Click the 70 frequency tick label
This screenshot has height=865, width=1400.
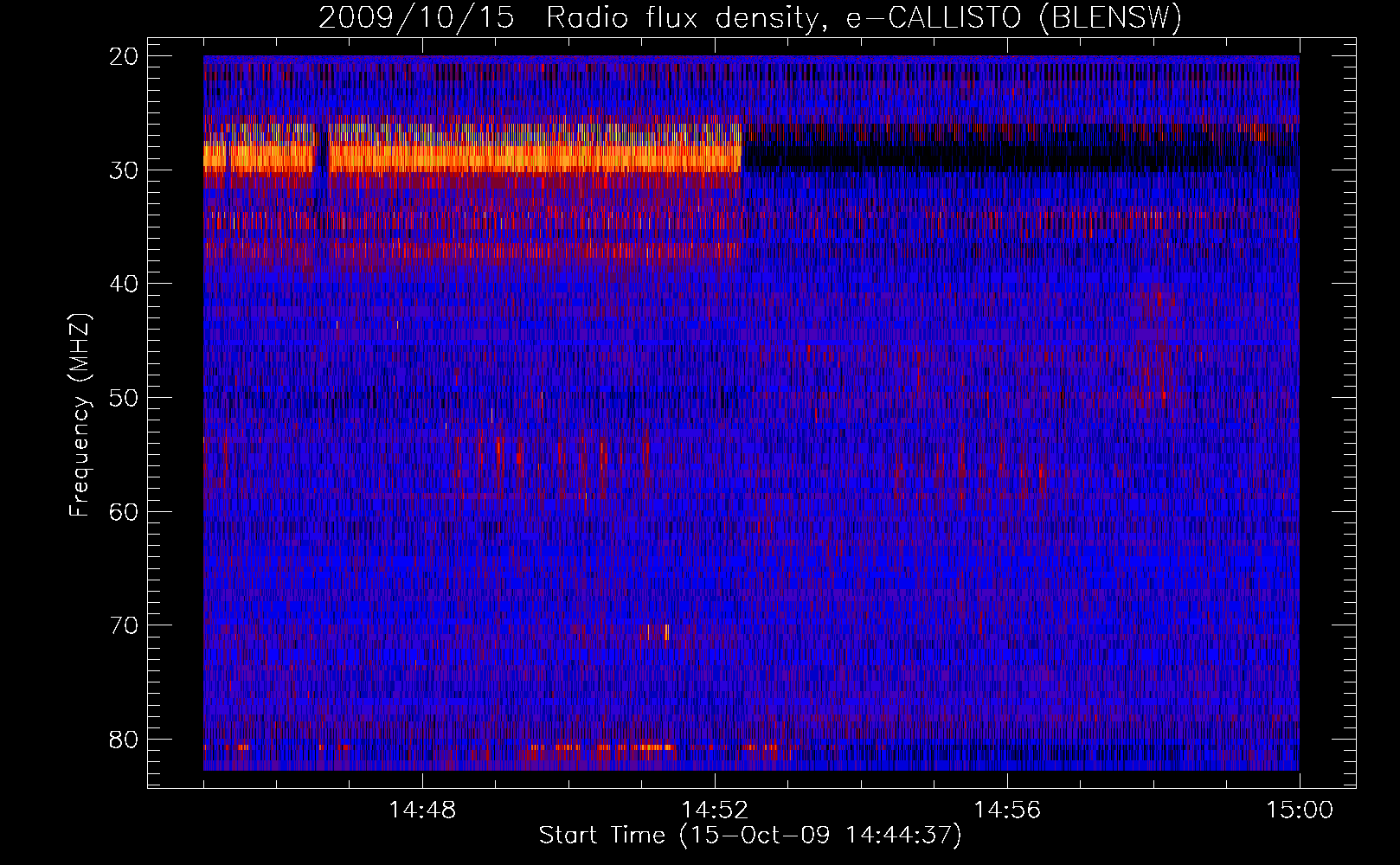[125, 625]
